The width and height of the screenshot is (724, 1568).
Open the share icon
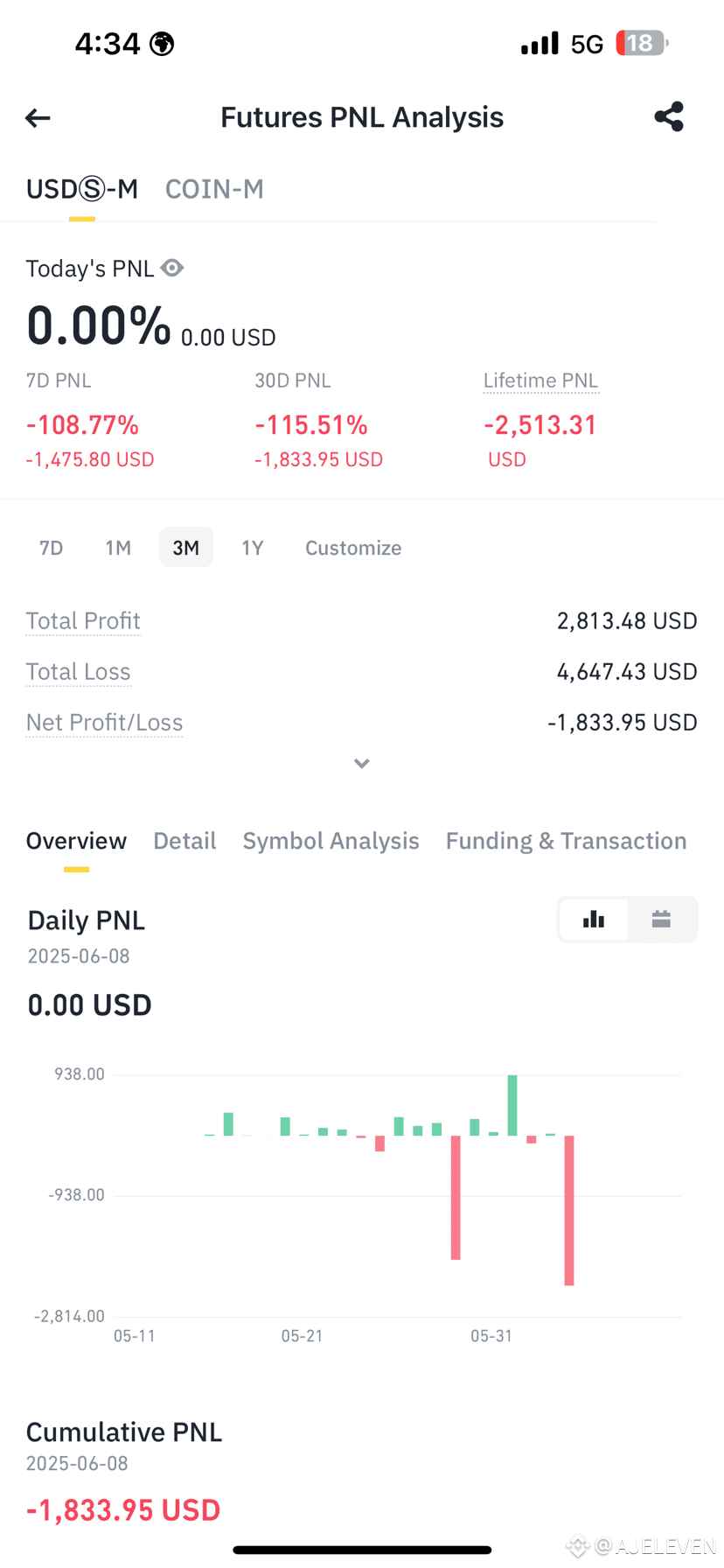click(669, 117)
